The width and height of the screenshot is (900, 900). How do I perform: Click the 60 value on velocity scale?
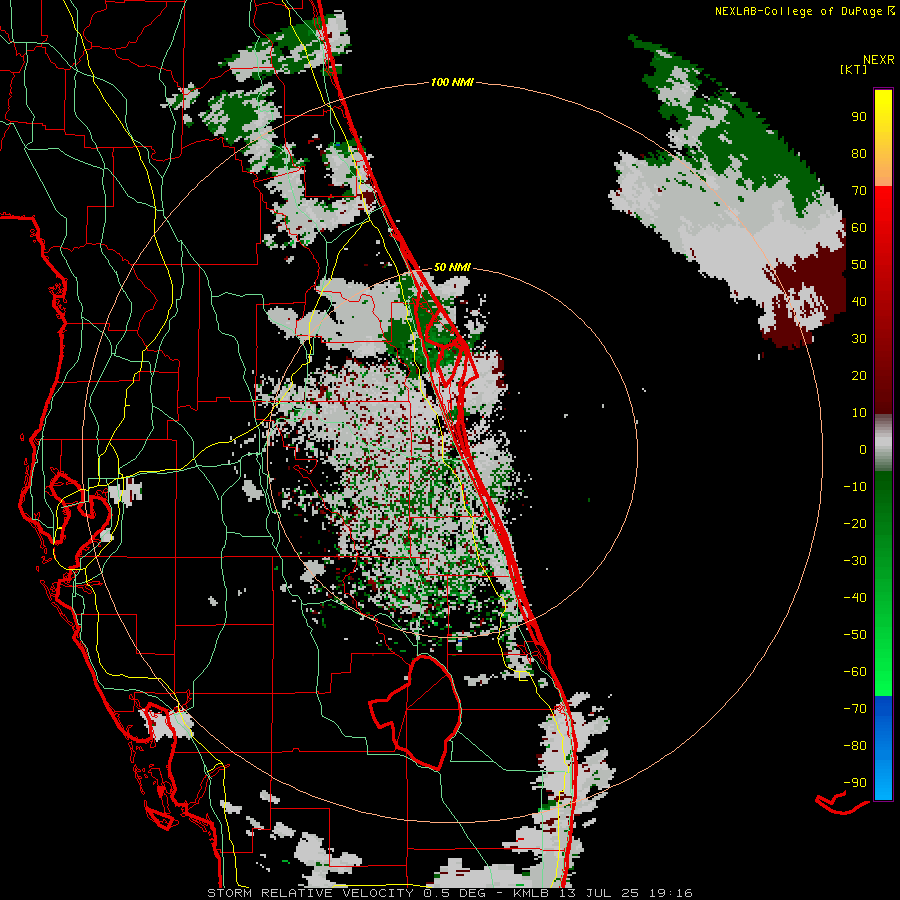[x=859, y=228]
